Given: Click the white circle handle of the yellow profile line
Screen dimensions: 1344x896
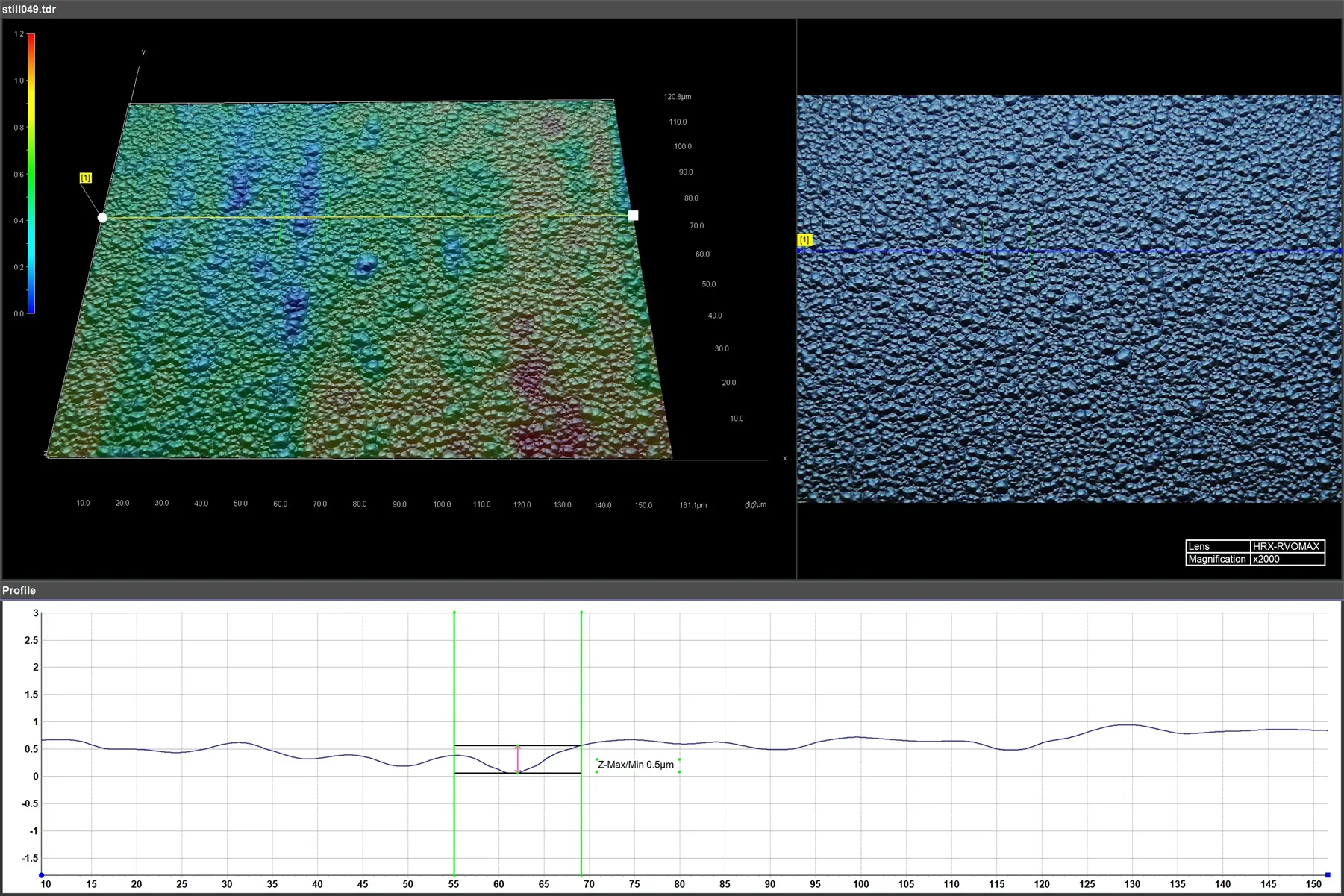Looking at the screenshot, I should coord(102,218).
